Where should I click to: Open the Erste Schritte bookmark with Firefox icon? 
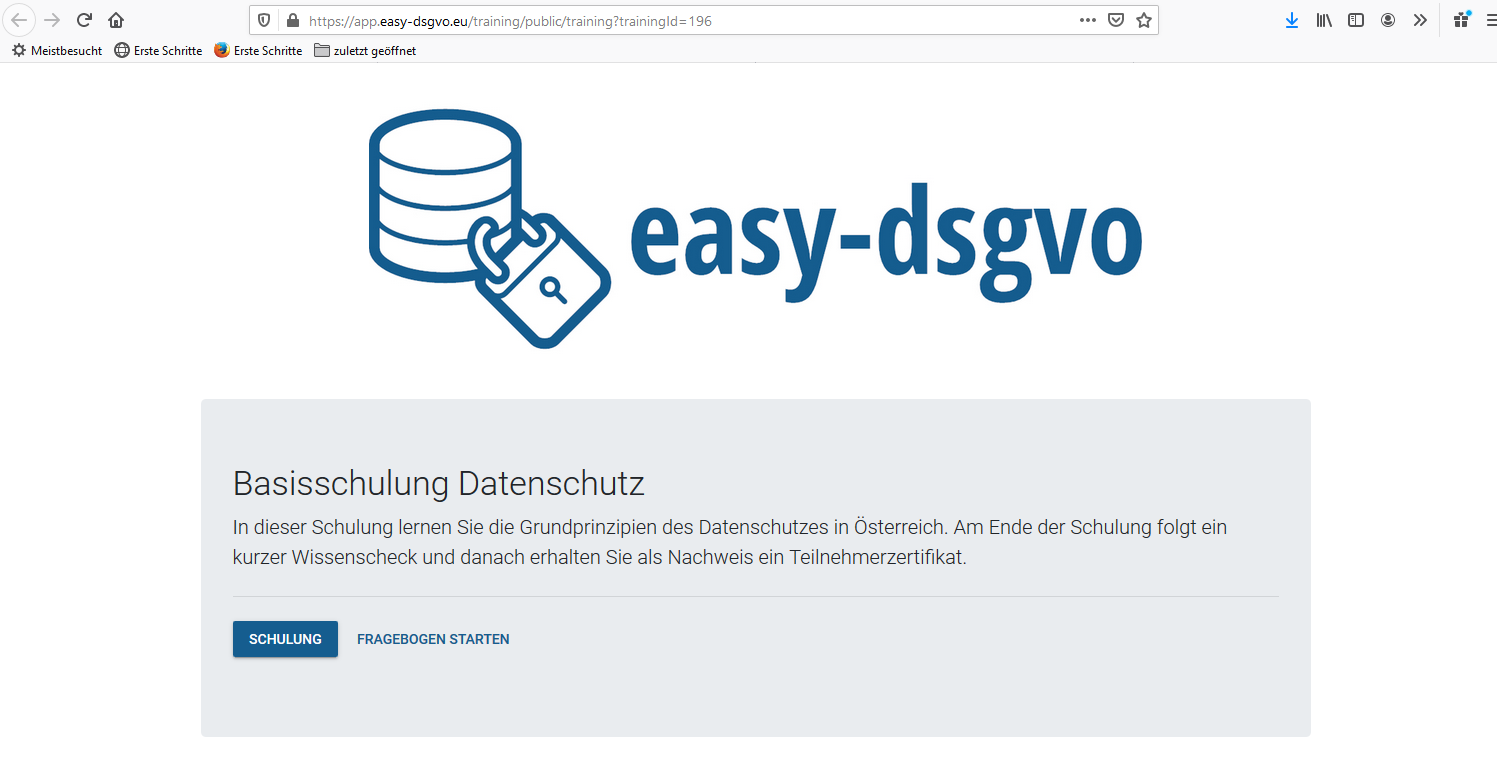[258, 50]
